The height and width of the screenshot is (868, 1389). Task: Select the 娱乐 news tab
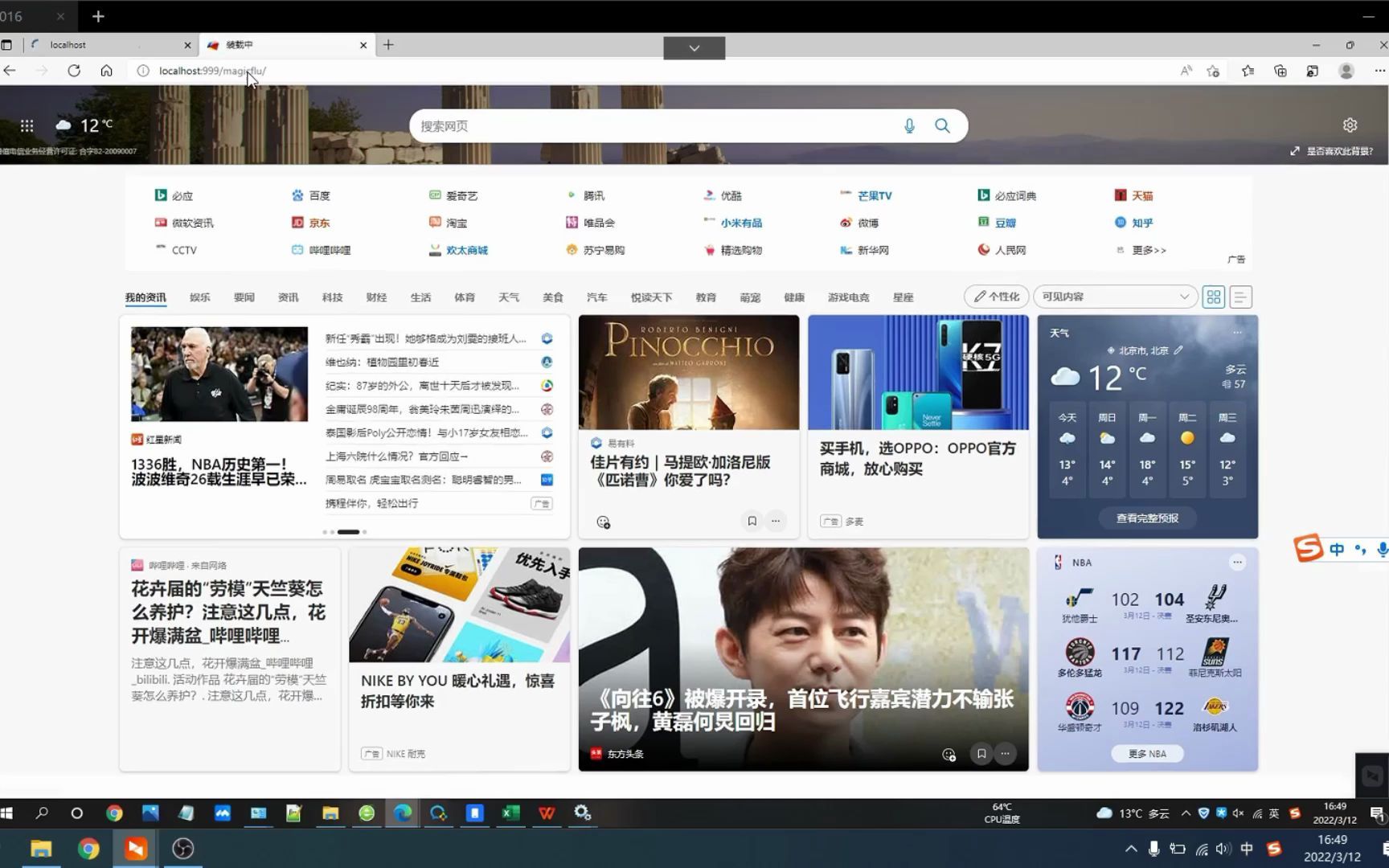pyautogui.click(x=199, y=297)
